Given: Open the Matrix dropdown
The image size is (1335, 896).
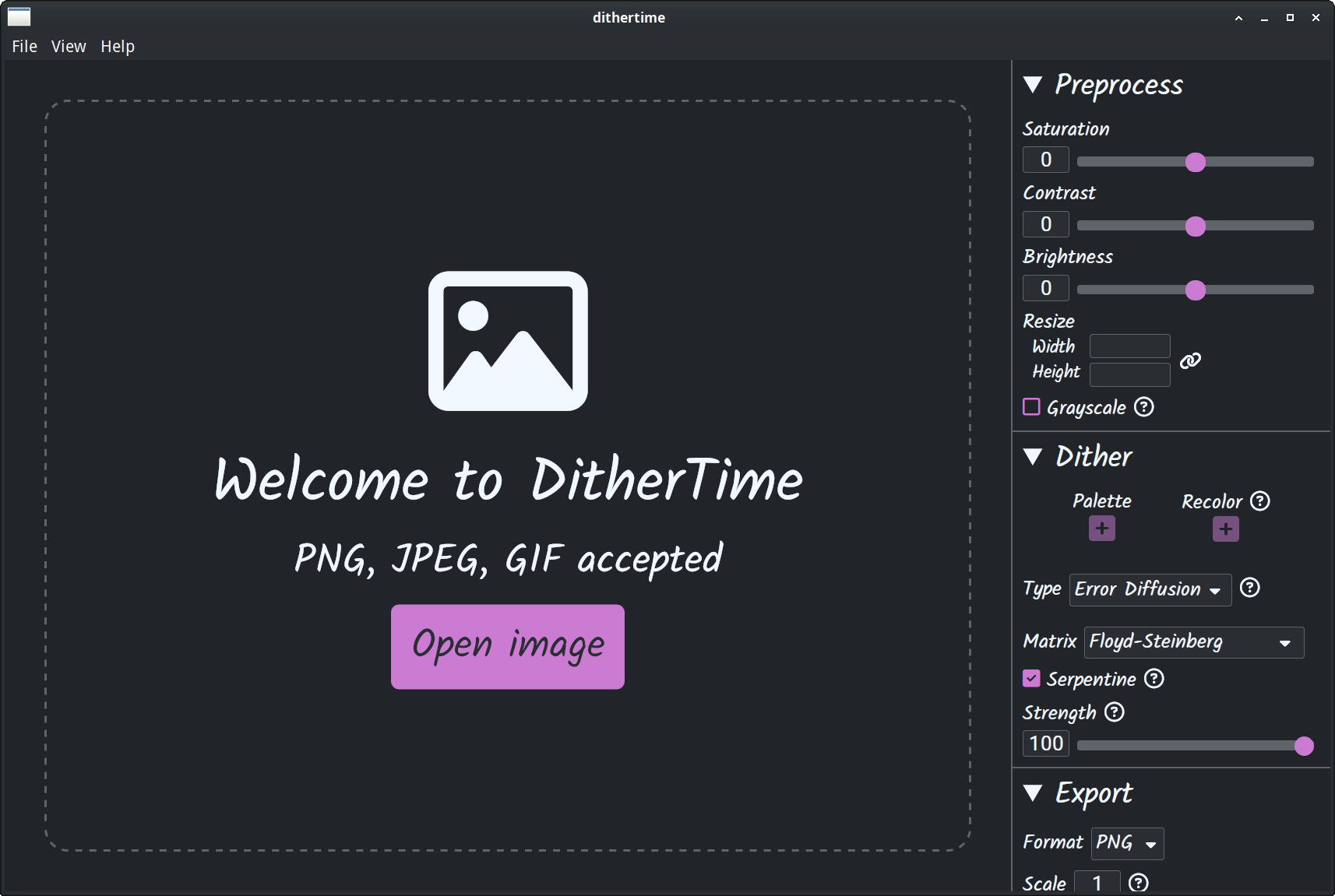Looking at the screenshot, I should [1194, 642].
